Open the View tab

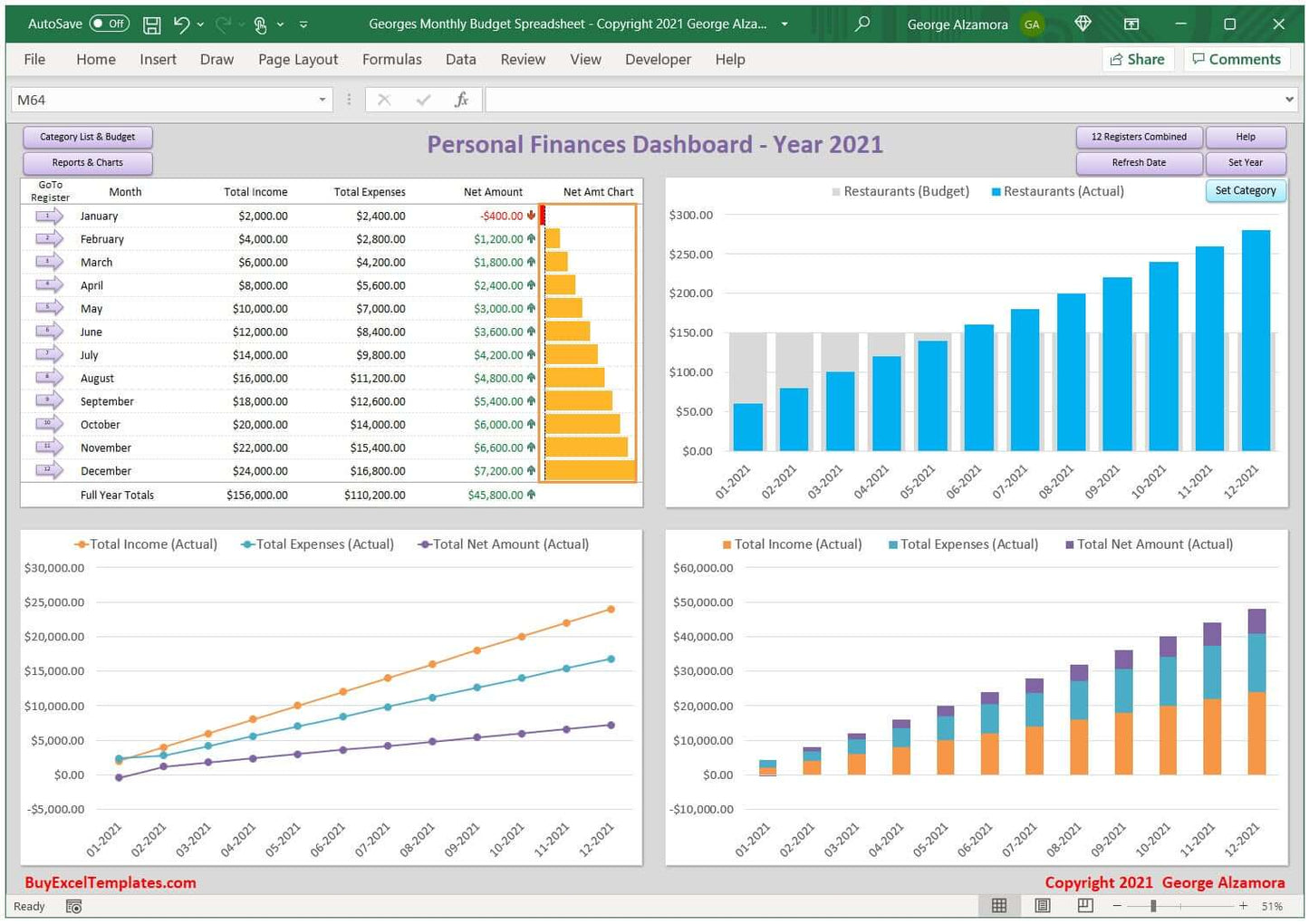(x=585, y=60)
